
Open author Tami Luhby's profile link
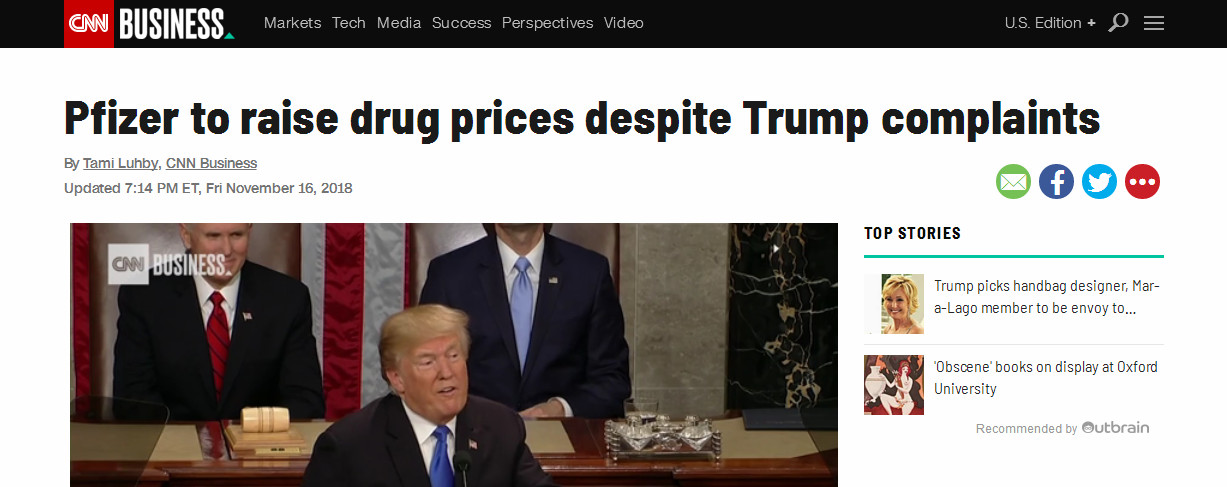point(120,163)
